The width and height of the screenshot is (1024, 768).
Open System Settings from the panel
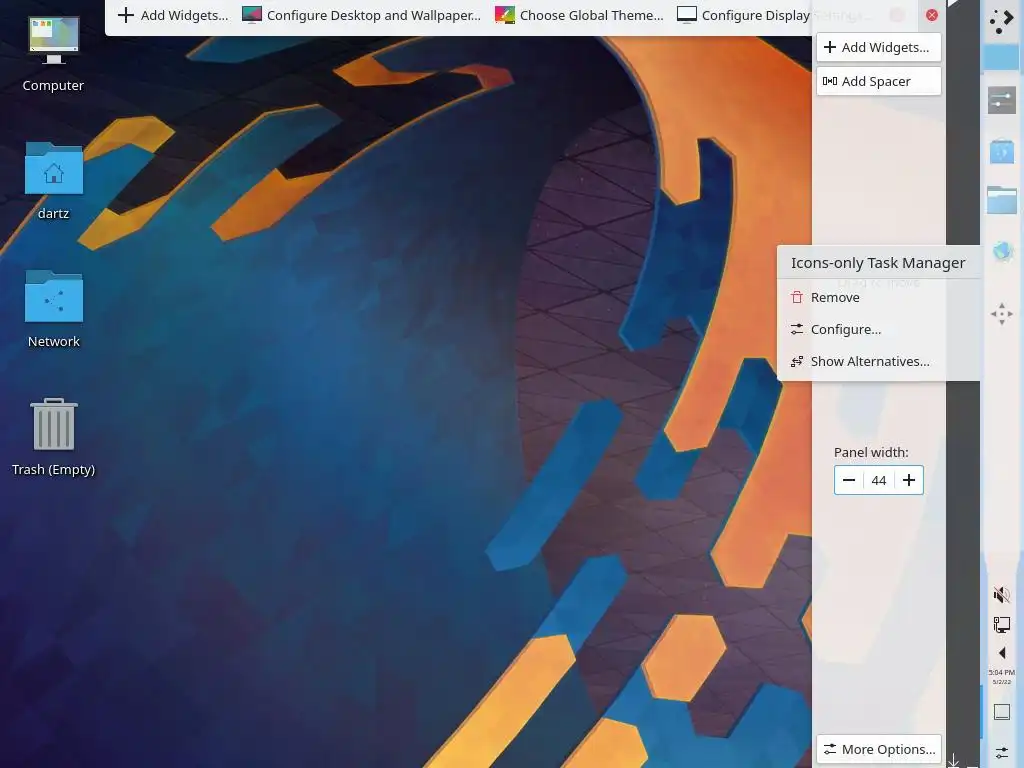pyautogui.click(x=1002, y=100)
